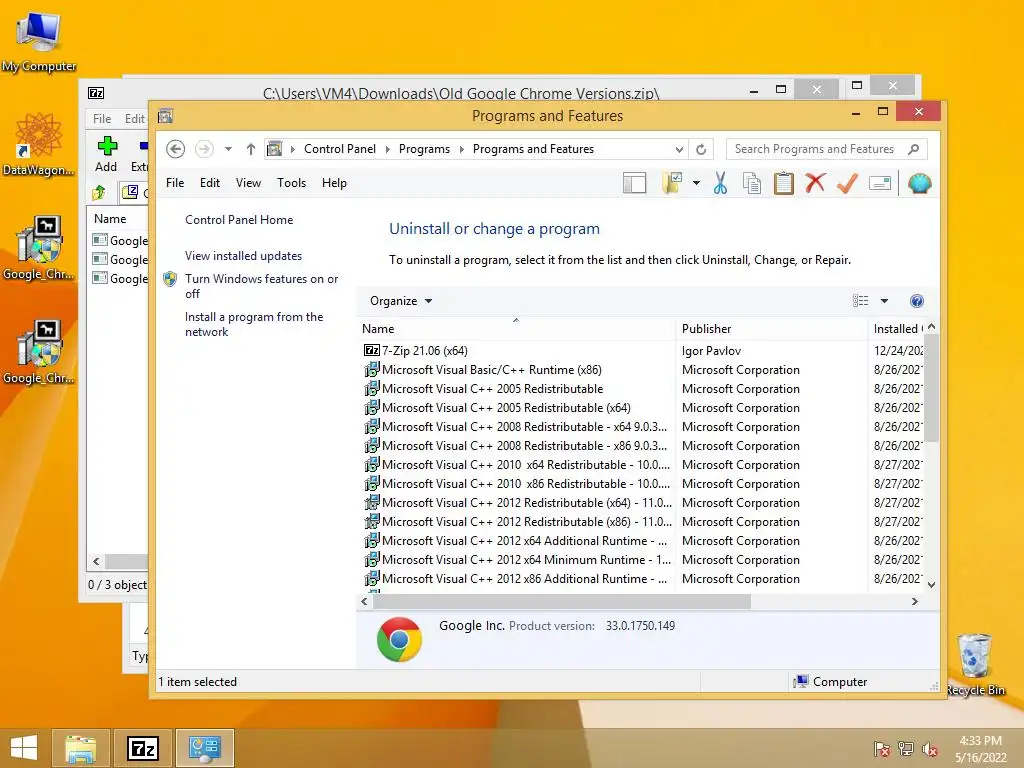This screenshot has height=768, width=1024.
Task: Click the Paste clipboard toolbar icon
Action: [x=784, y=184]
